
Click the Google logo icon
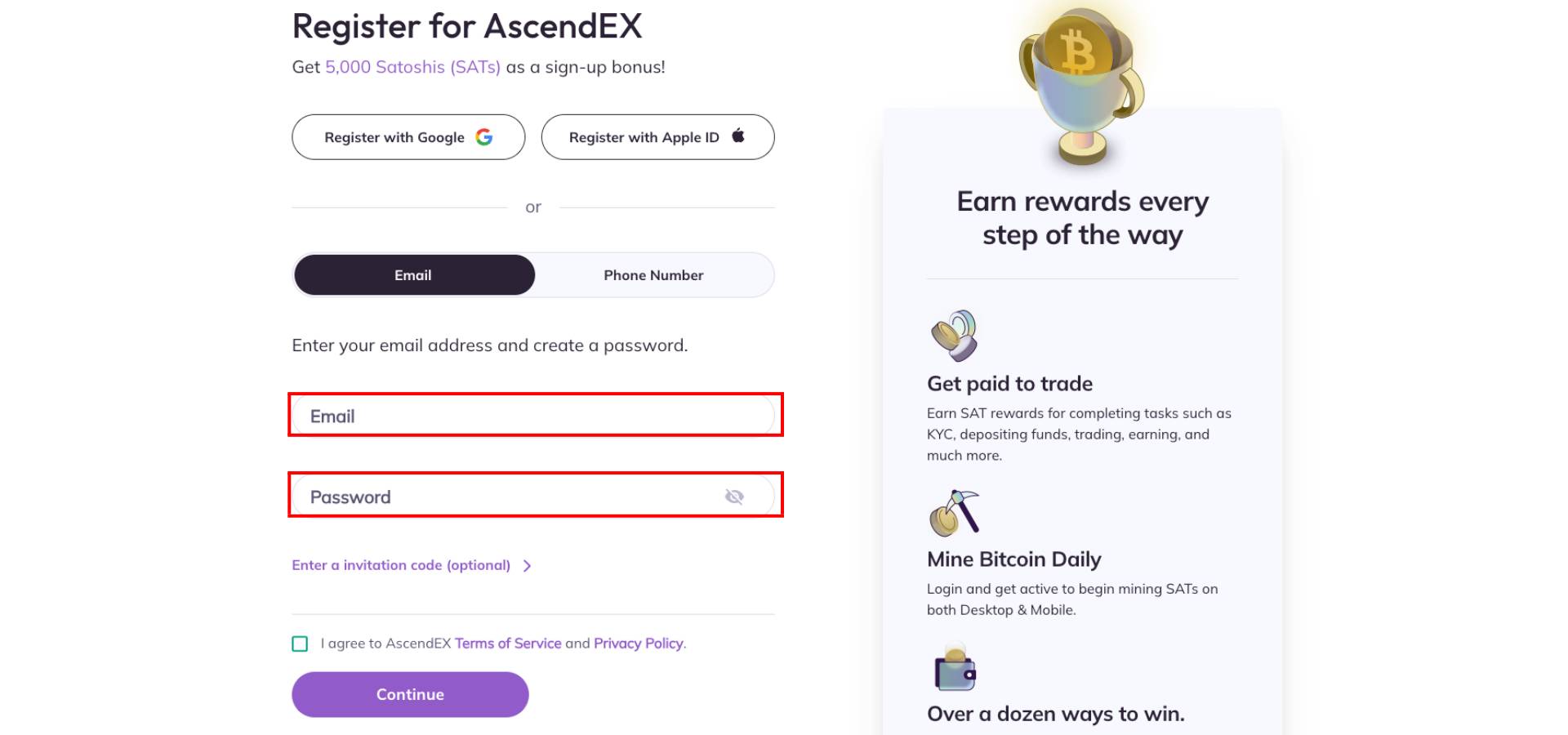click(x=484, y=137)
